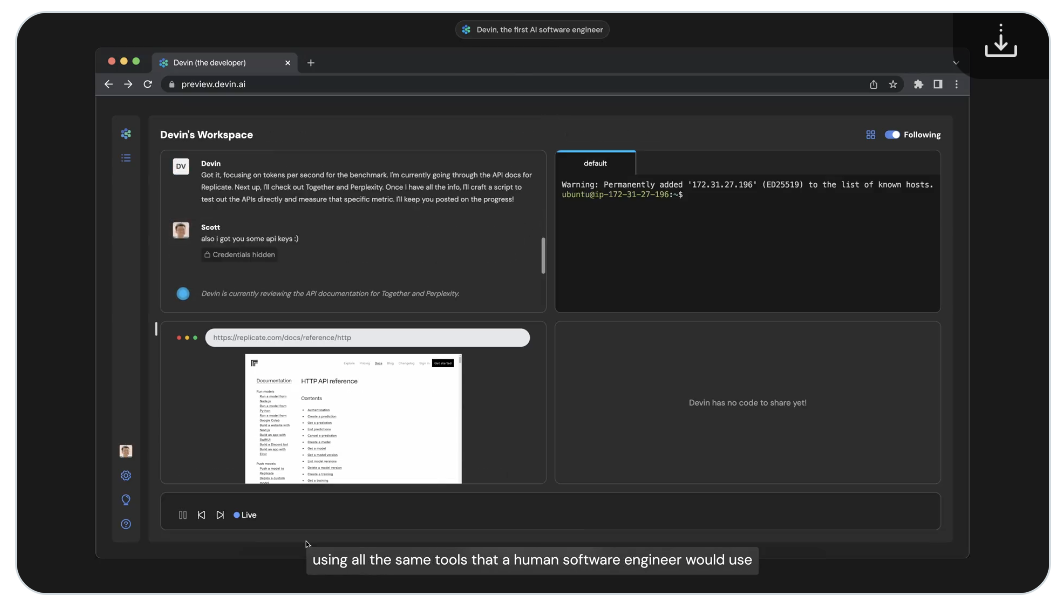Close the Devin (the developer) tab

[287, 63]
